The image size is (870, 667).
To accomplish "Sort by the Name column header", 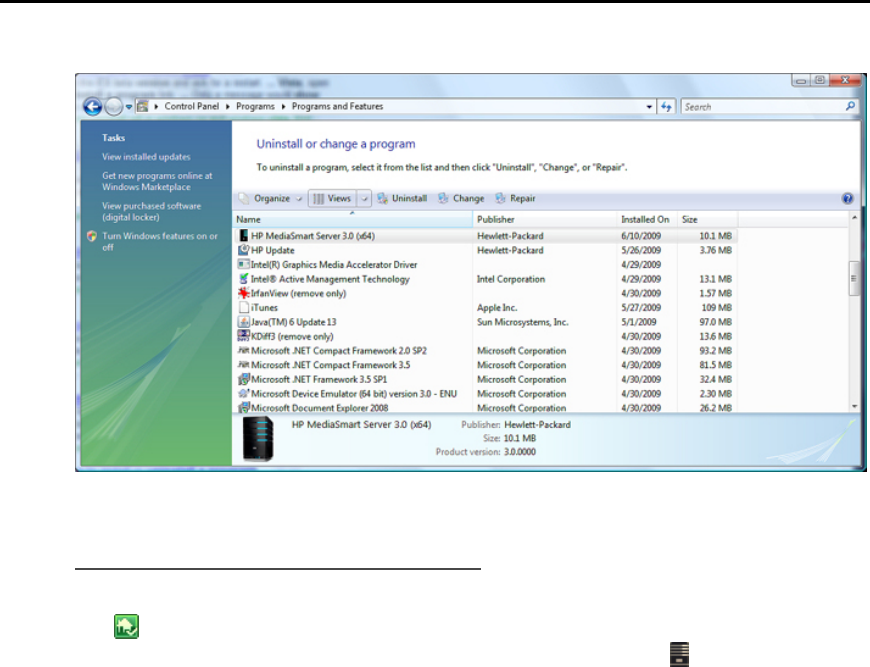I will click(x=353, y=220).
